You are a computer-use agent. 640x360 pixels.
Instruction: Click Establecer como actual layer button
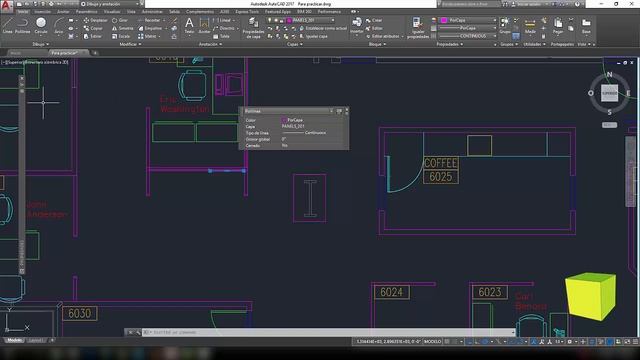323,28
